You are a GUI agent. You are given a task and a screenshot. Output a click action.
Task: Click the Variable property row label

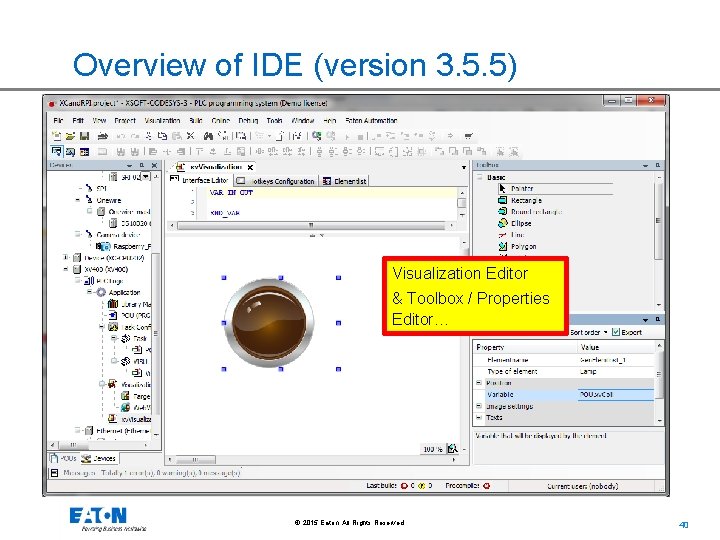click(x=500, y=394)
